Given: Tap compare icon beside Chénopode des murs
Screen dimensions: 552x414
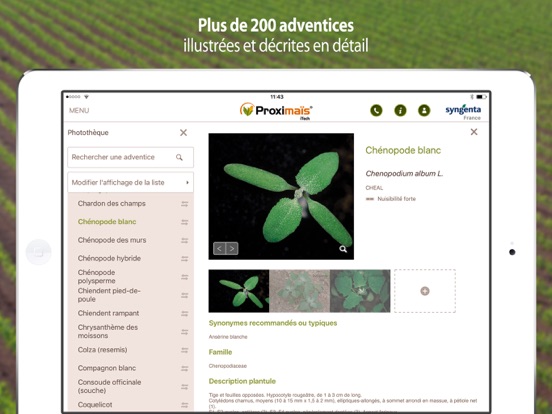Looking at the screenshot, I should pos(185,240).
